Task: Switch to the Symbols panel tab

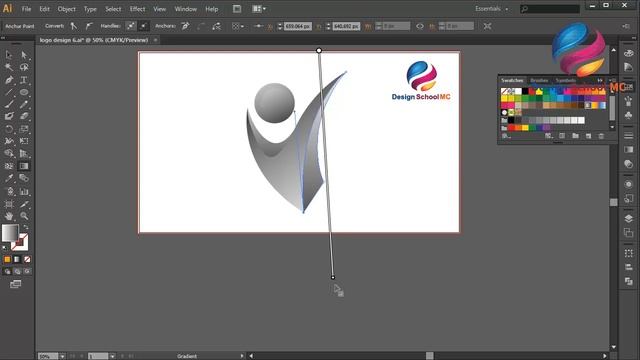Action: pos(566,80)
